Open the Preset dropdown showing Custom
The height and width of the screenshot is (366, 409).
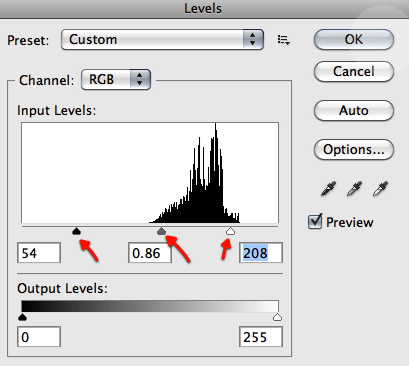(x=163, y=40)
